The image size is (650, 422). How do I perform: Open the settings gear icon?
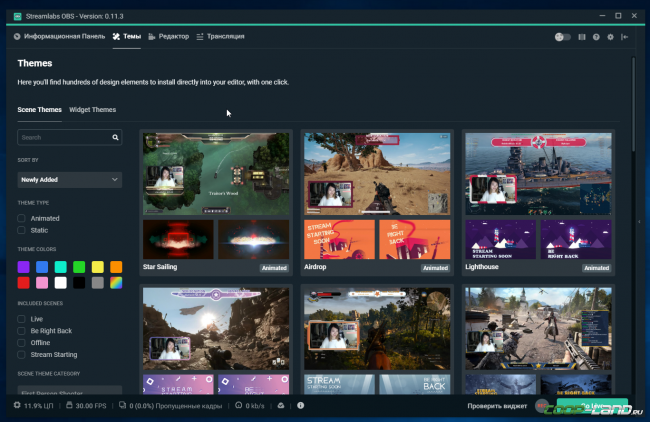click(x=610, y=37)
